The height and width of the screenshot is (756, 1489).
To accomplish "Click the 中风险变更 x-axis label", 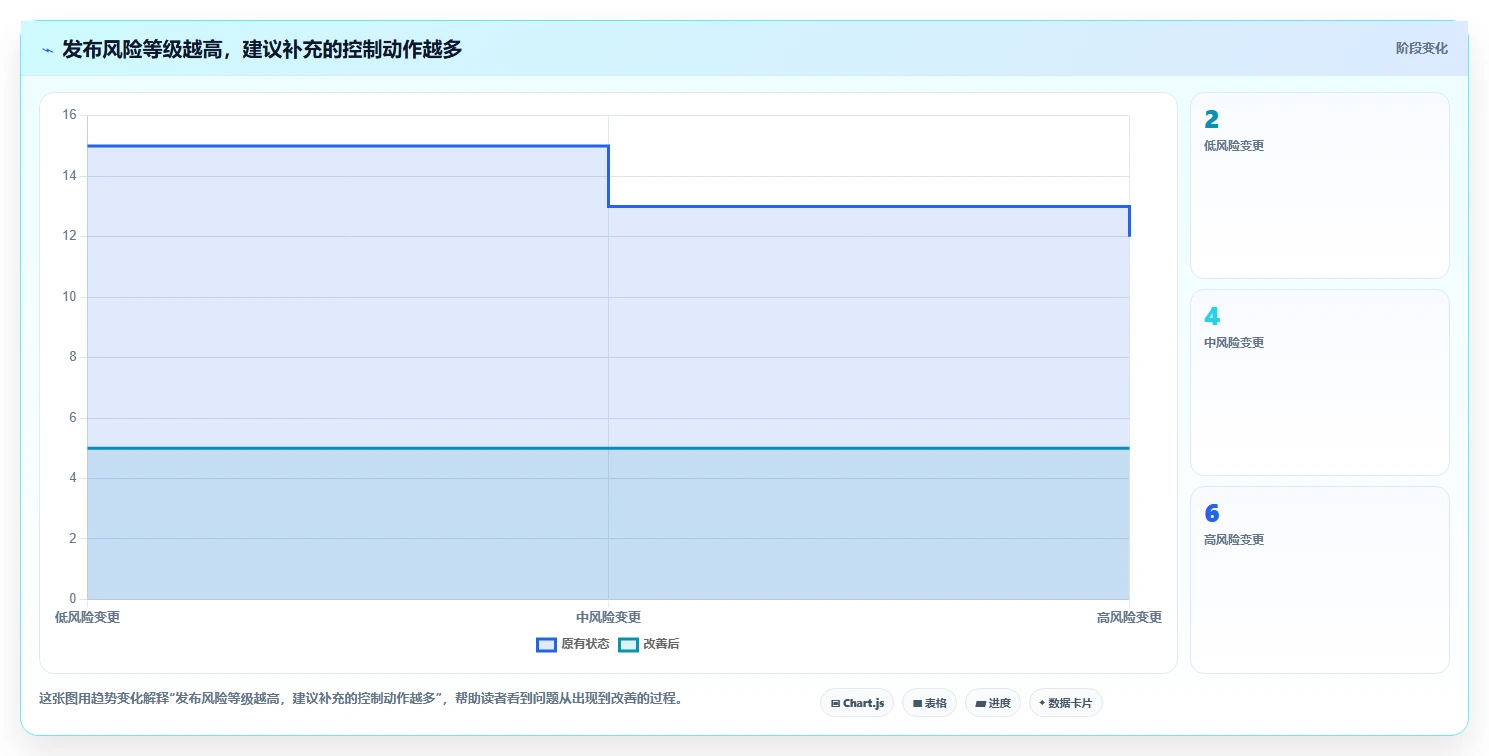I will point(608,618).
